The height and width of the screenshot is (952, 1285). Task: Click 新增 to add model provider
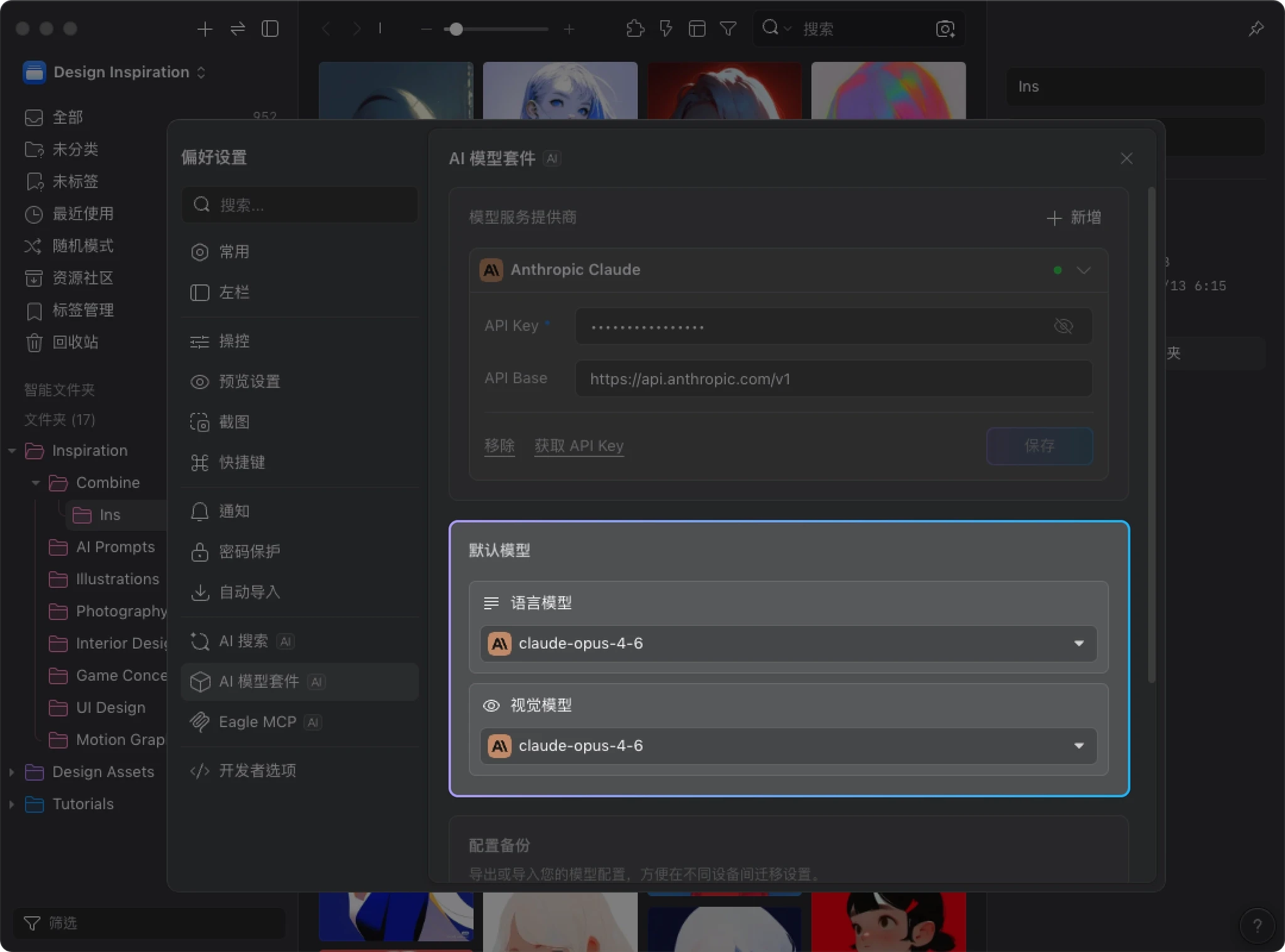pyautogui.click(x=1074, y=217)
